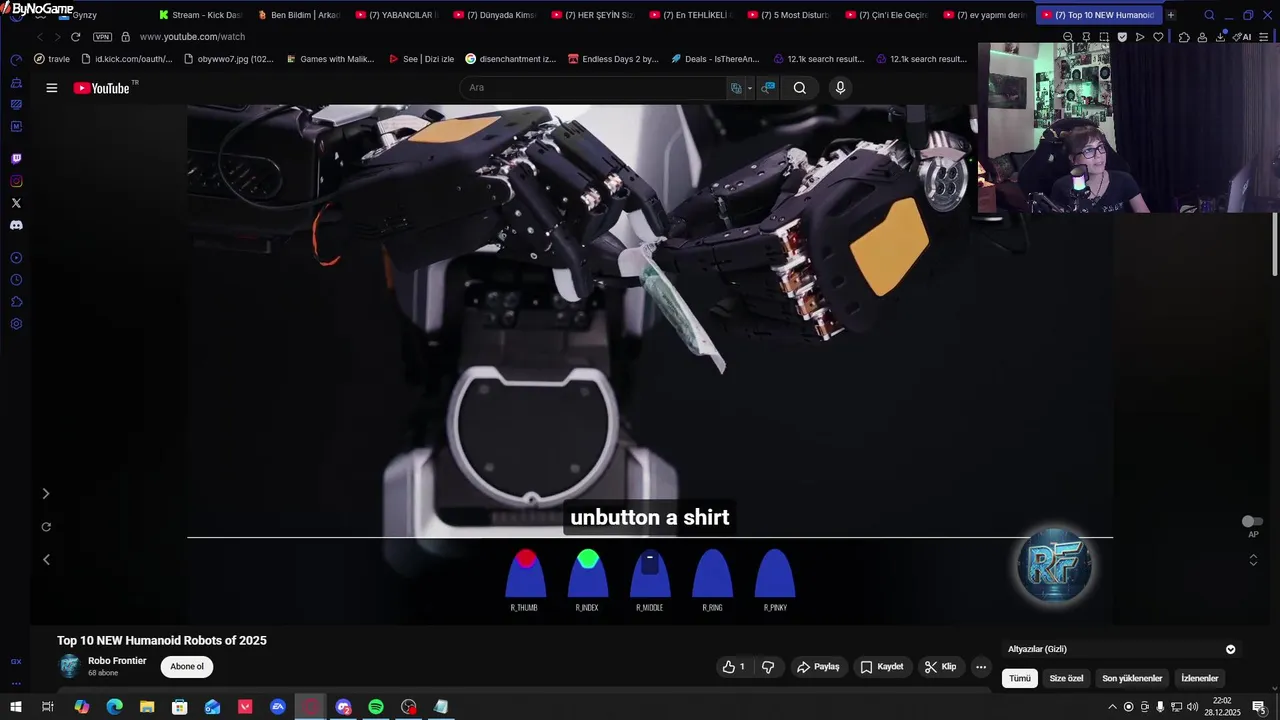
Task: Open the browser extensions cube icon
Action: click(x=1184, y=37)
